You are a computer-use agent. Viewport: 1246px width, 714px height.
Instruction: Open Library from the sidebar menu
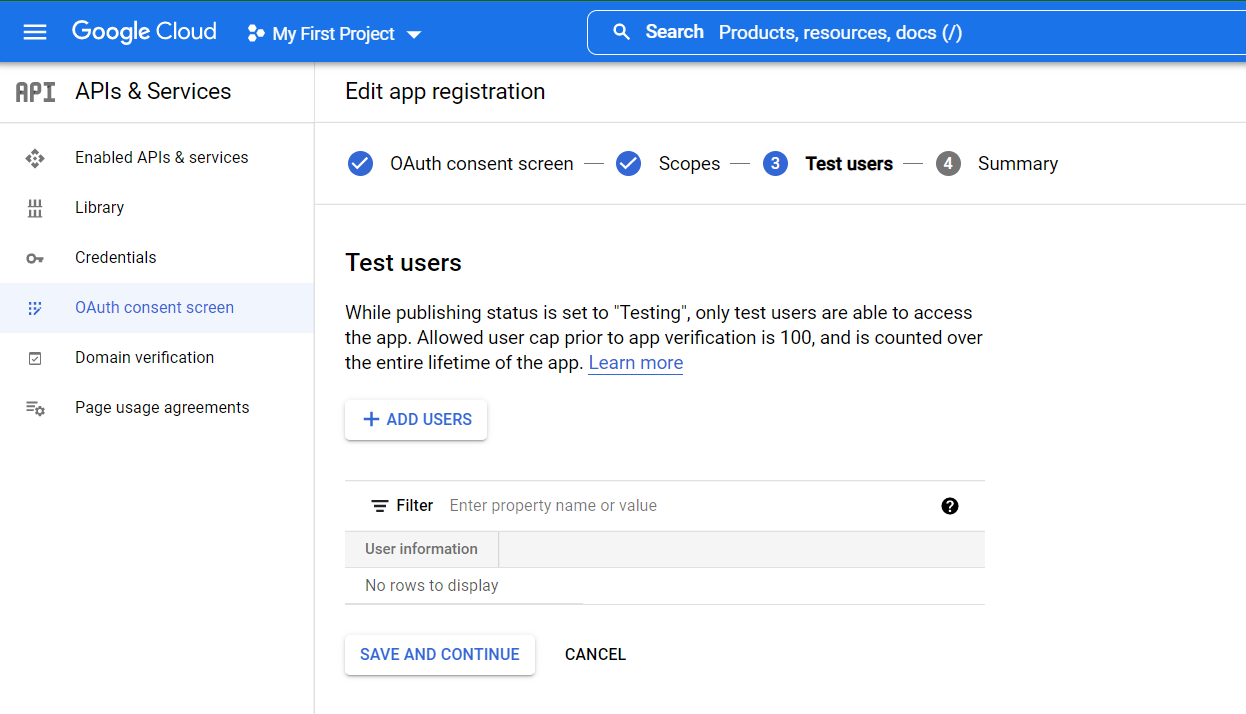pyautogui.click(x=99, y=208)
